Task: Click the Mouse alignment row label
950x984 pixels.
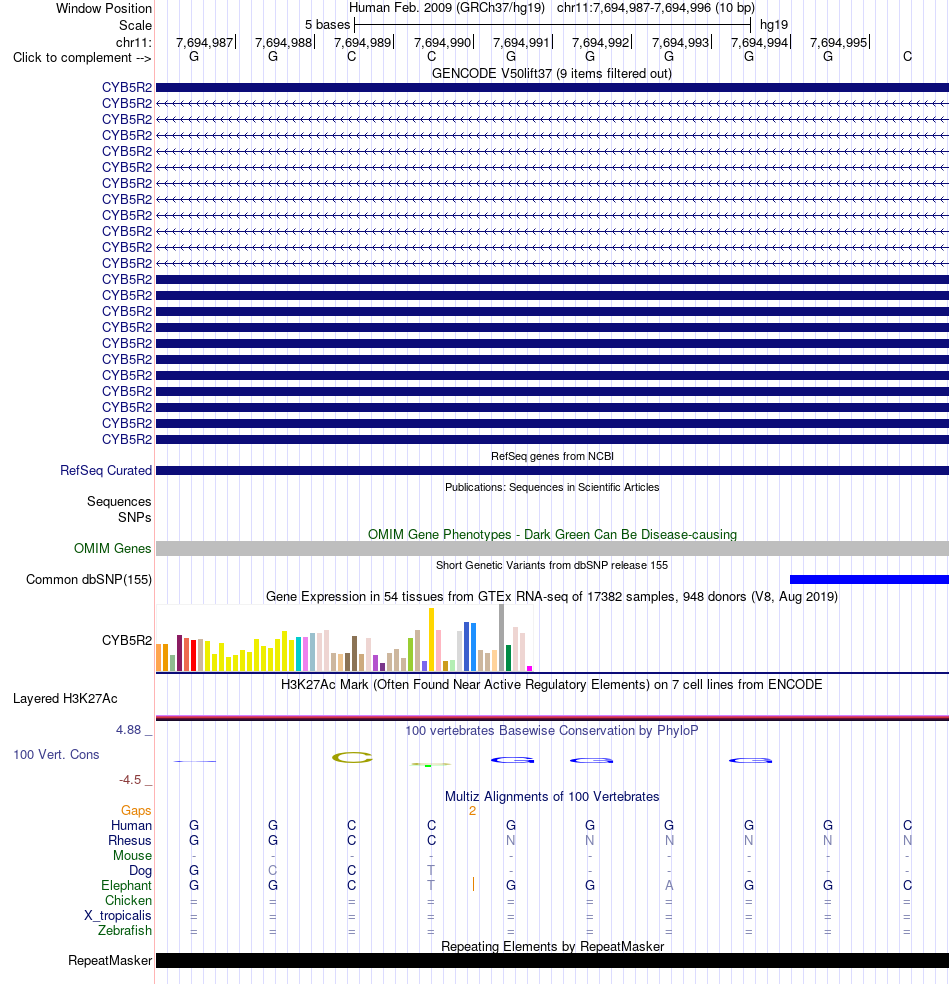Action: 132,855
